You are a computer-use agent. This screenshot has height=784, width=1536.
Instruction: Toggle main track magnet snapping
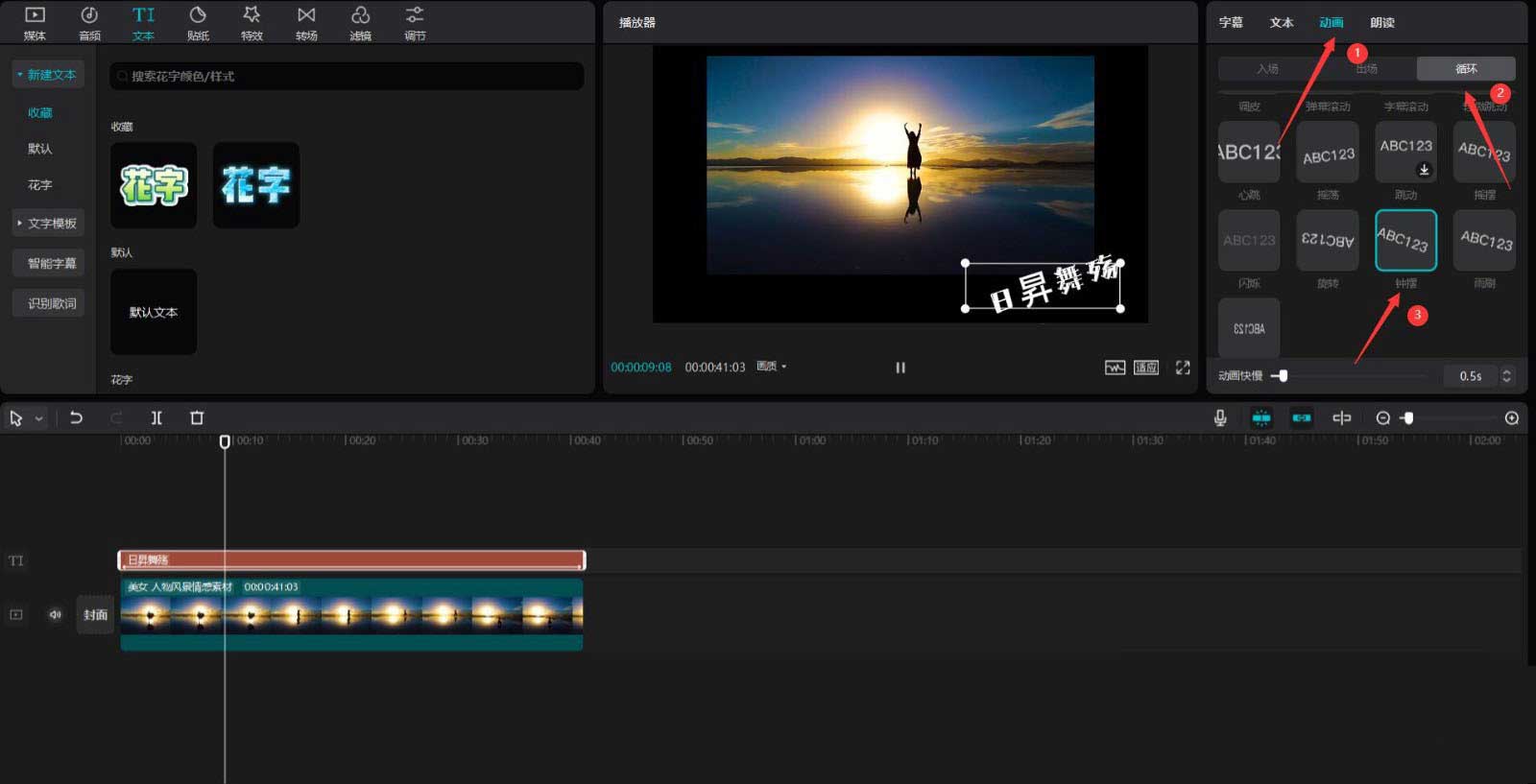tap(1261, 417)
